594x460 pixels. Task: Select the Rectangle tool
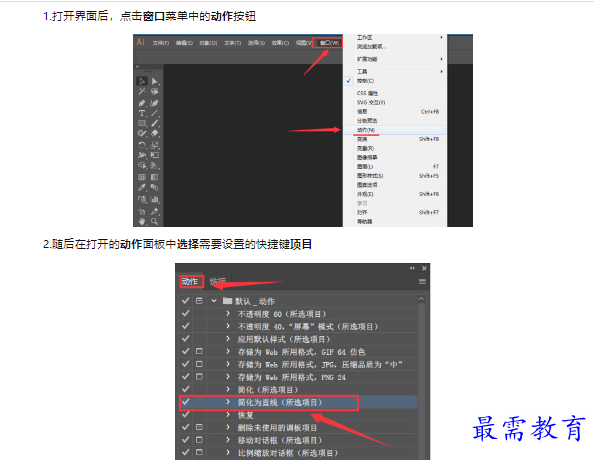[x=142, y=123]
